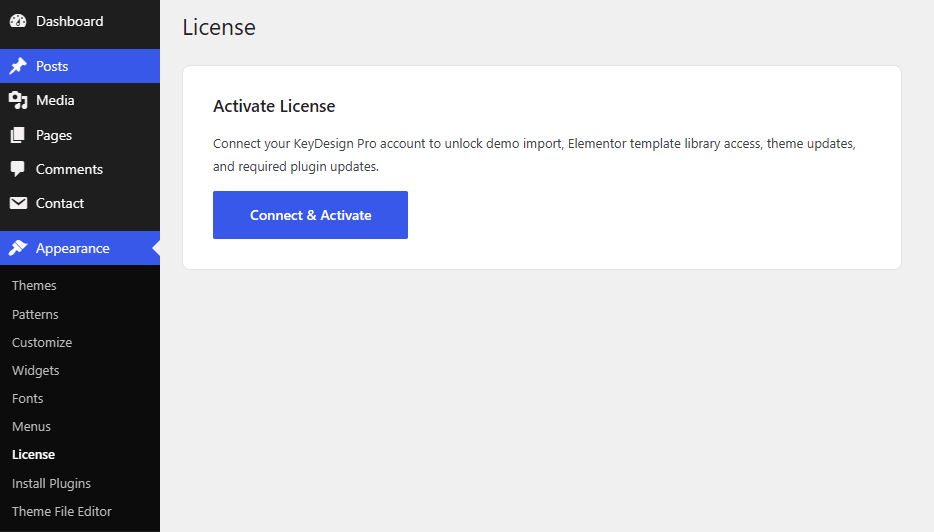Click the Pages document icon
The width and height of the screenshot is (934, 532).
(18, 135)
